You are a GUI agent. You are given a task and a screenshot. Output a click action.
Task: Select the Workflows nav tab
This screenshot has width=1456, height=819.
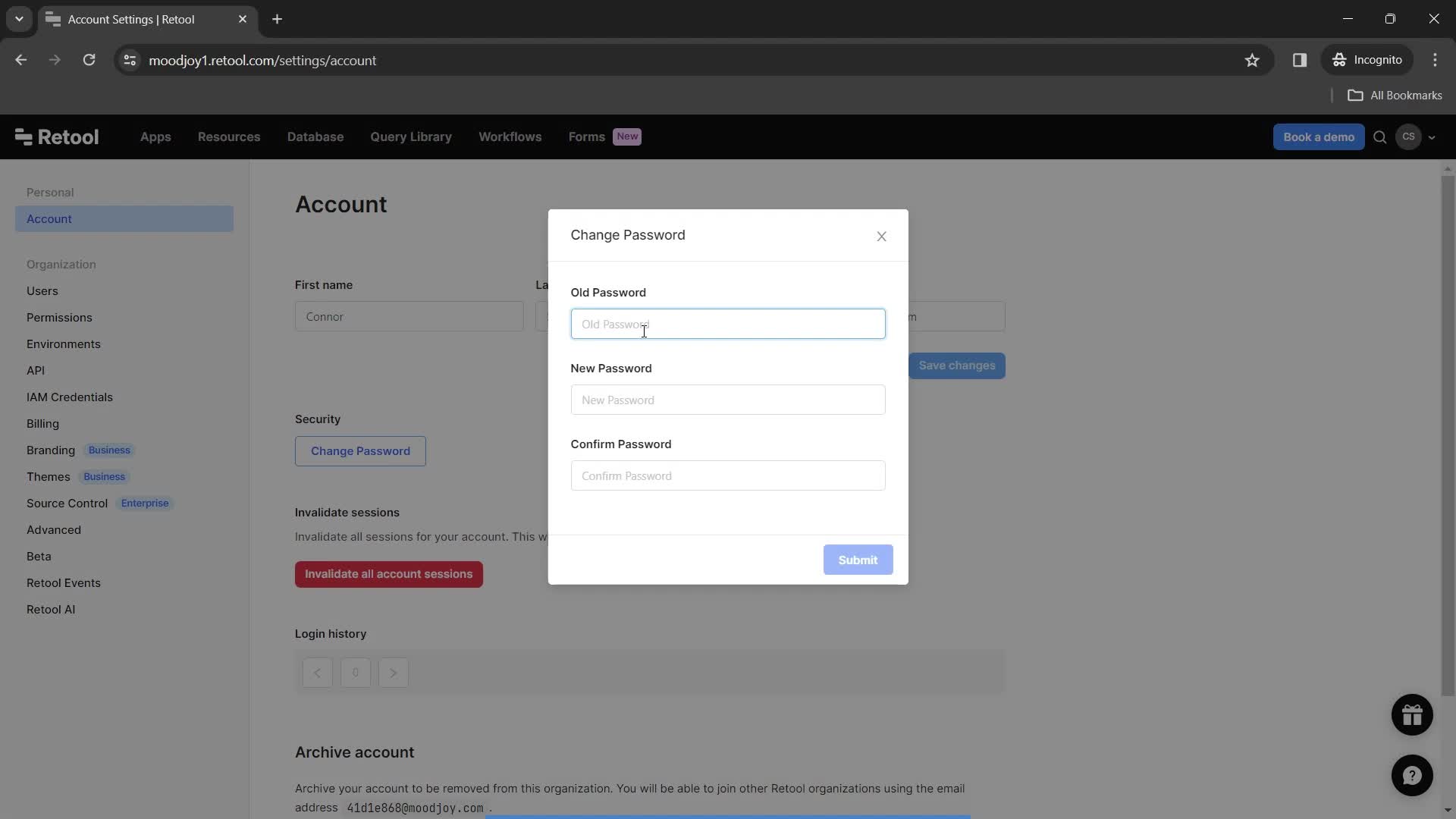point(511,137)
